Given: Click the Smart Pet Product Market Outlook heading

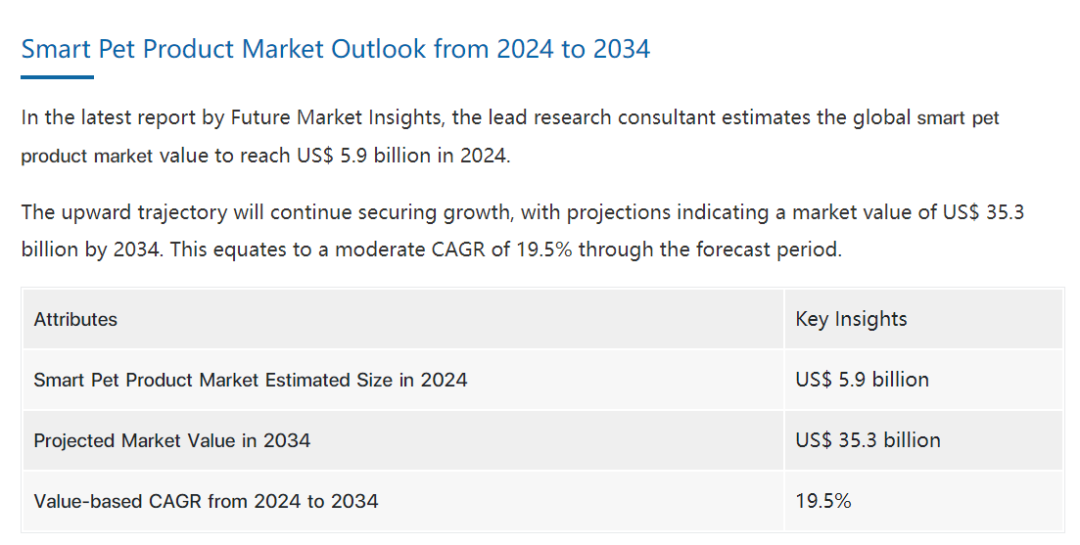Looking at the screenshot, I should point(336,49).
